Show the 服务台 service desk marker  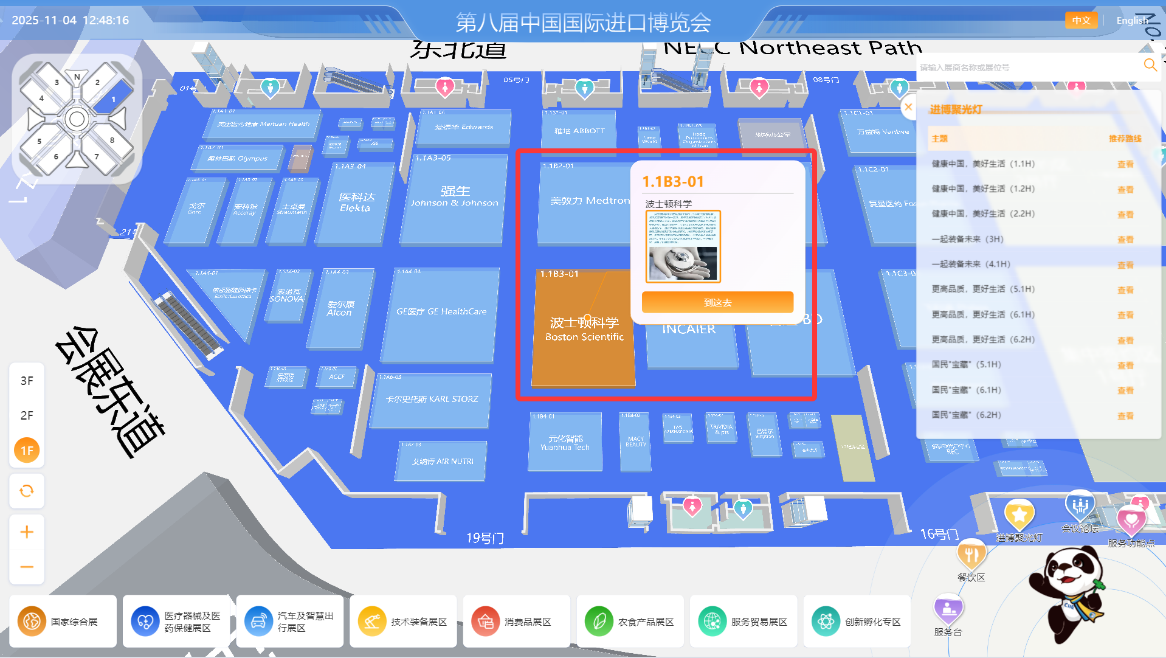pyautogui.click(x=948, y=611)
